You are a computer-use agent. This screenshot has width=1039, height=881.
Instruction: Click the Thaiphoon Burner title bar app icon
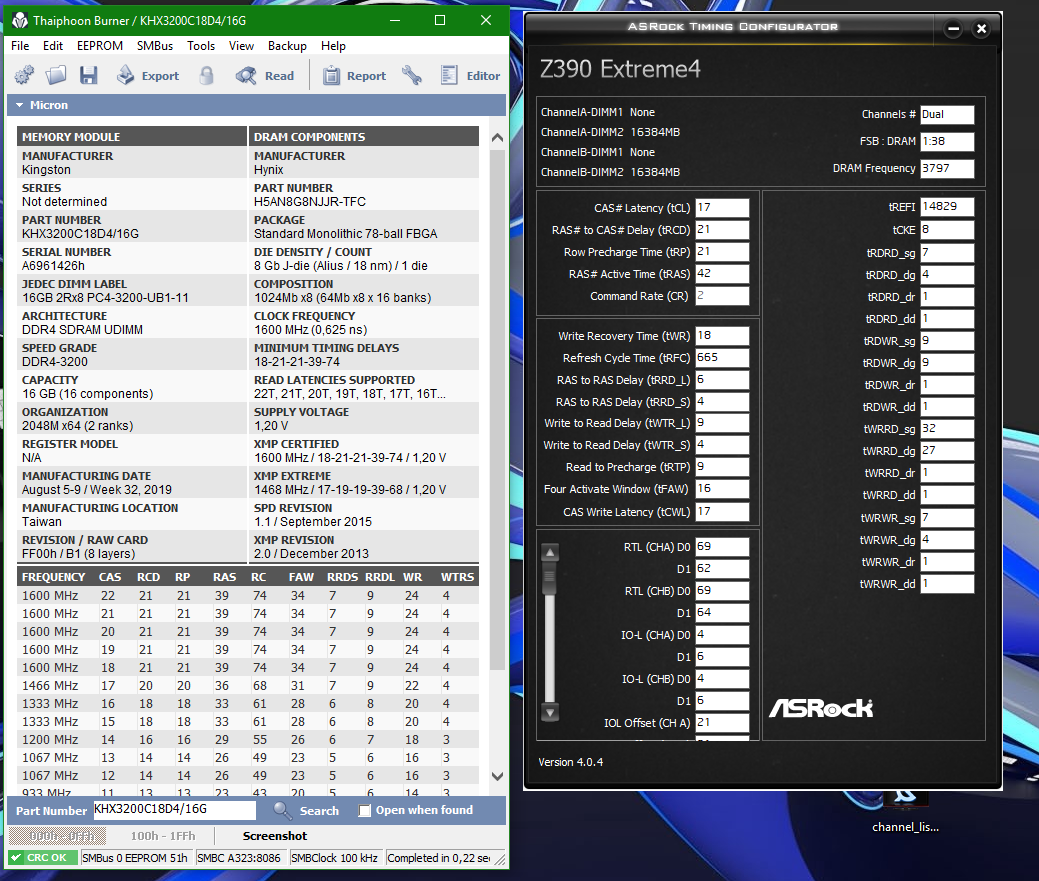coord(20,21)
